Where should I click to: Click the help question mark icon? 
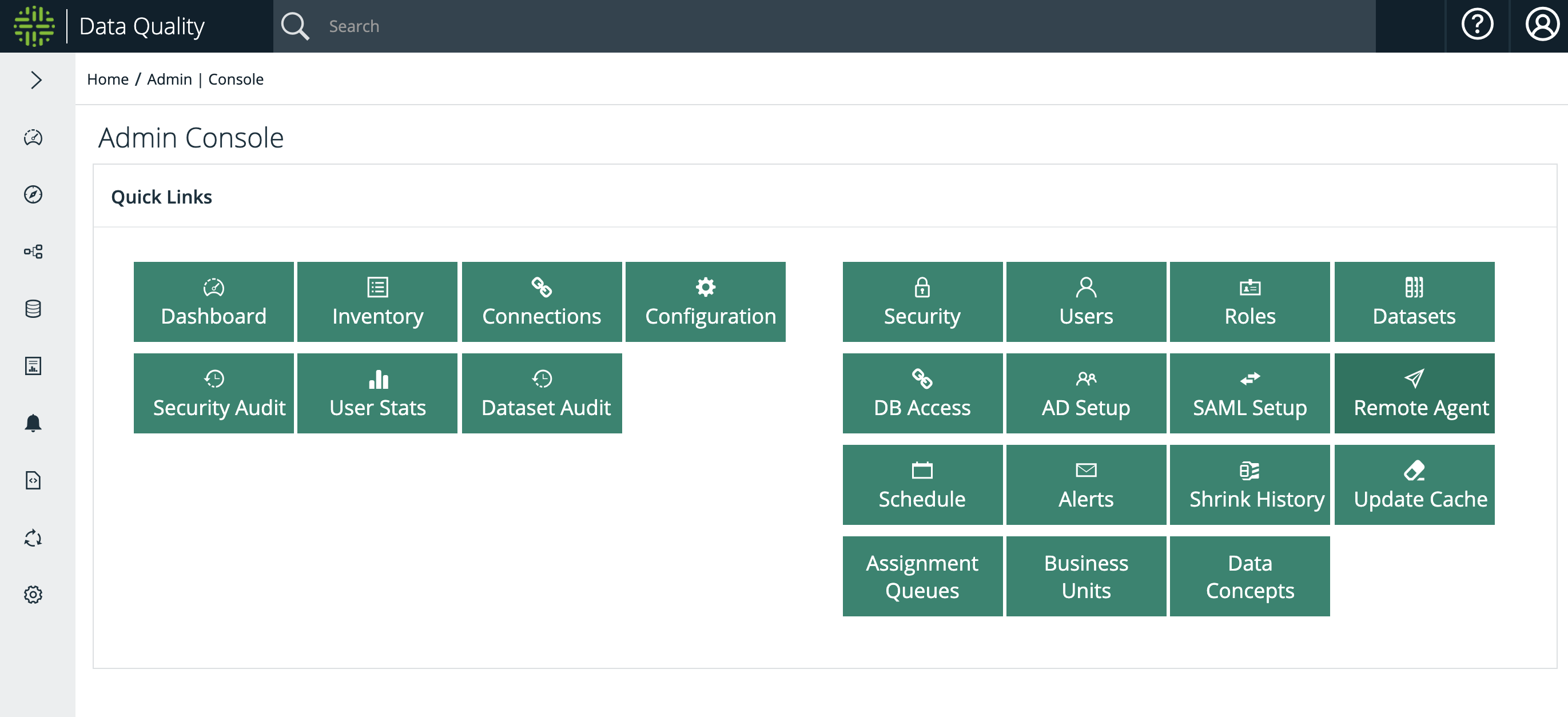1477,25
